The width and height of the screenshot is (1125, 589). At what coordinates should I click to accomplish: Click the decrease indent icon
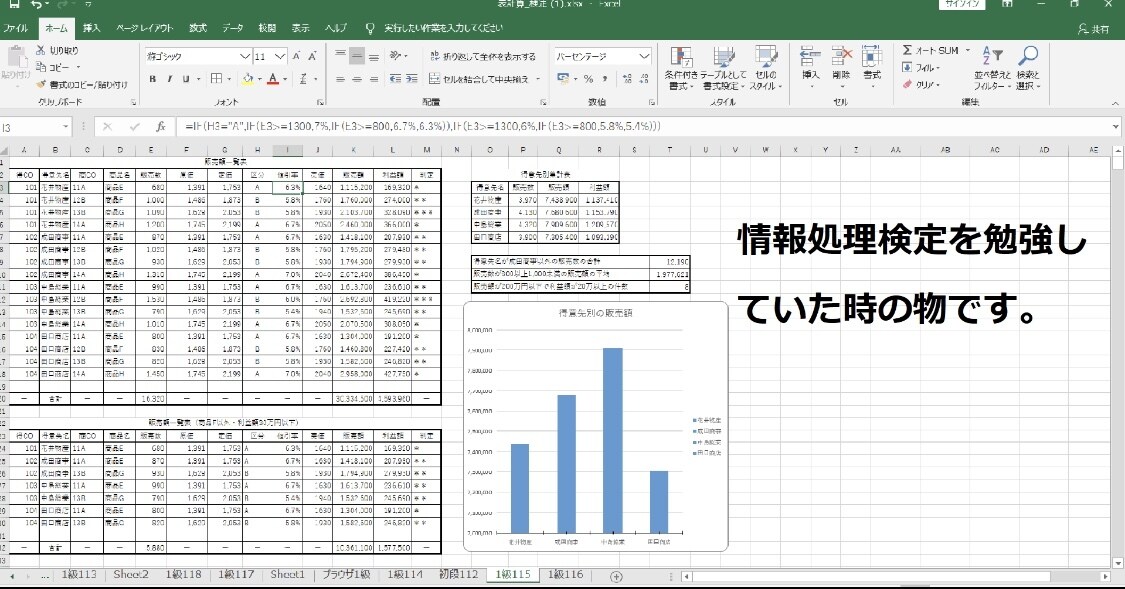coord(395,79)
